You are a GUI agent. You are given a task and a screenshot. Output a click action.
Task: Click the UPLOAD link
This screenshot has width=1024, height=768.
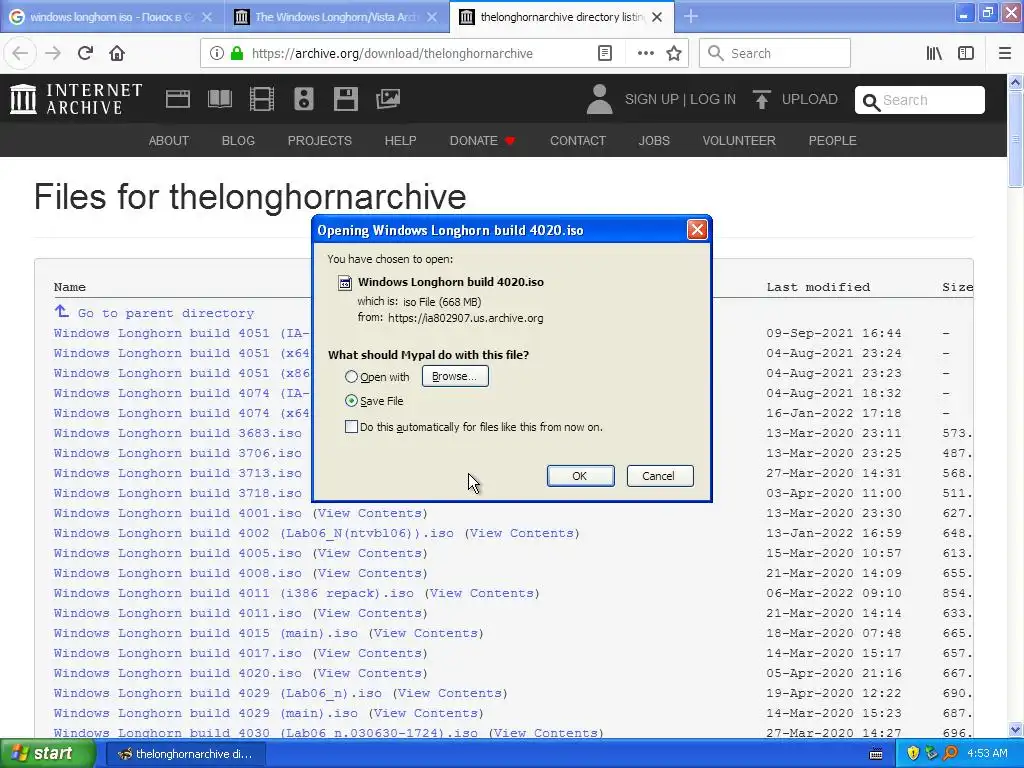click(x=809, y=99)
